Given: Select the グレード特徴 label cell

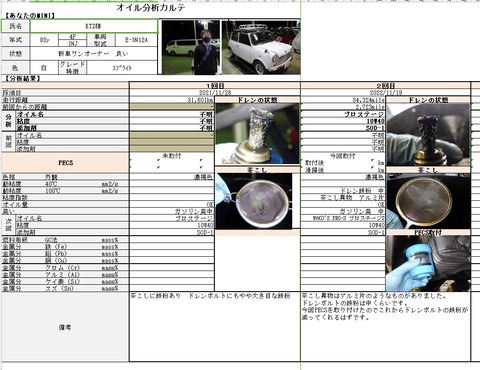Looking at the screenshot, I should (x=72, y=68).
